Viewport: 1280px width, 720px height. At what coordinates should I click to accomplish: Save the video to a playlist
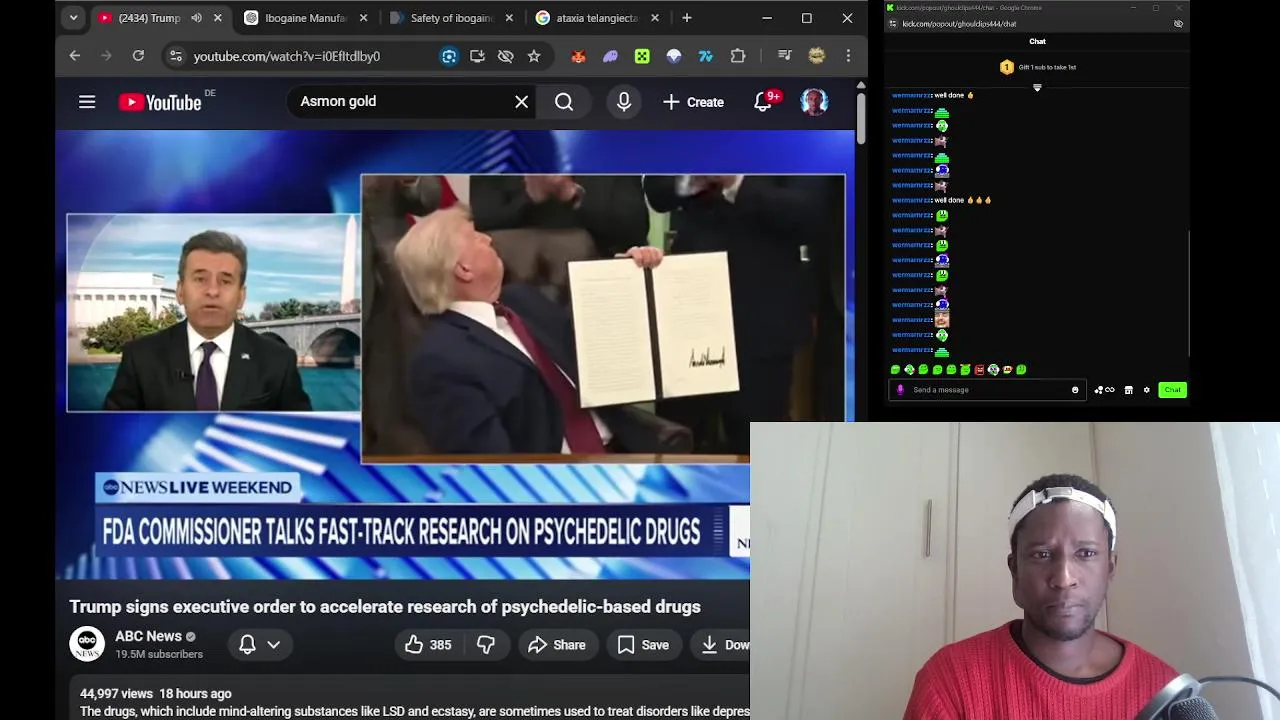tap(643, 645)
